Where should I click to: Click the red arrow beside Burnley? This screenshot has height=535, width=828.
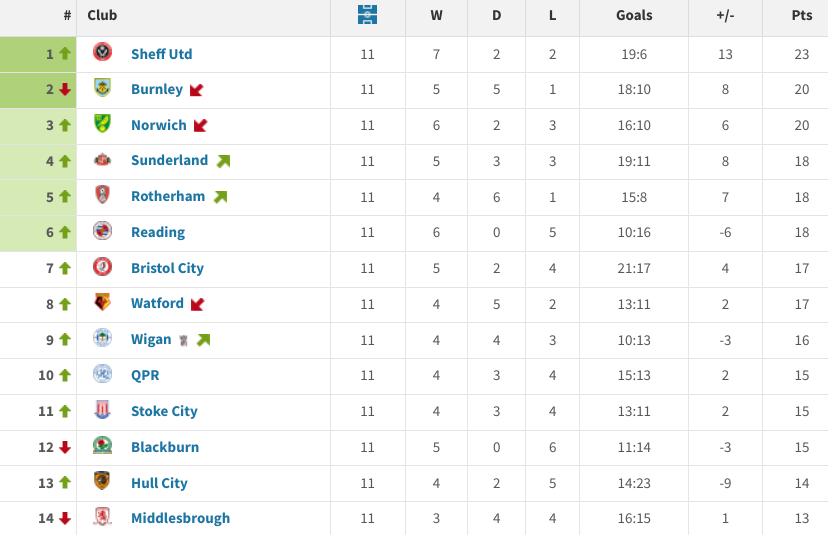pos(196,90)
